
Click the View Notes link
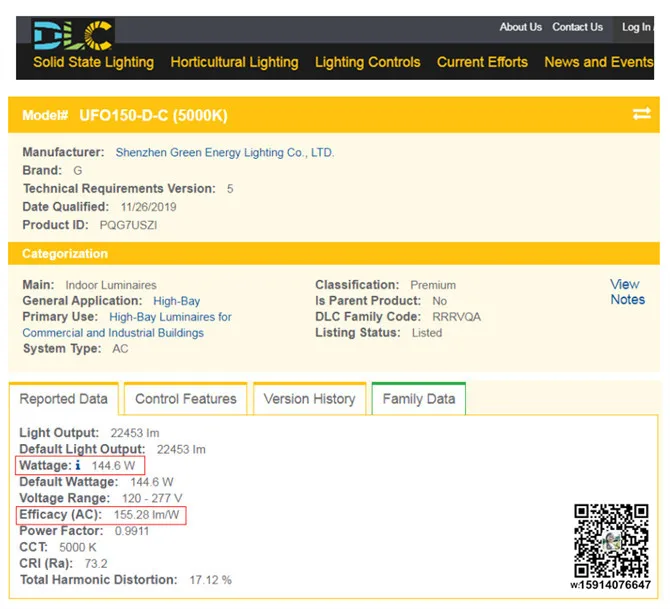[x=627, y=292]
